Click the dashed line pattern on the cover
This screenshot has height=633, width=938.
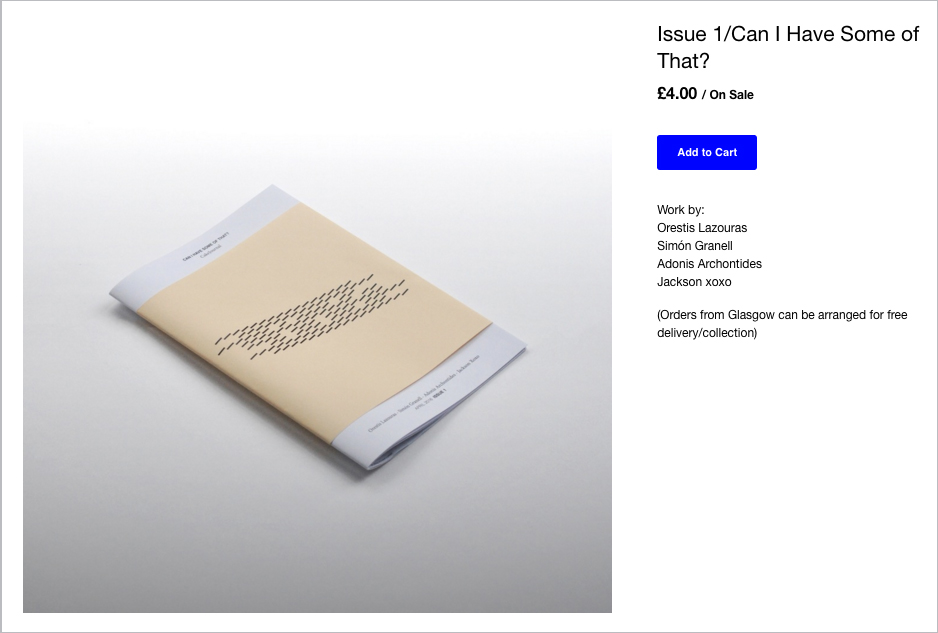312,318
